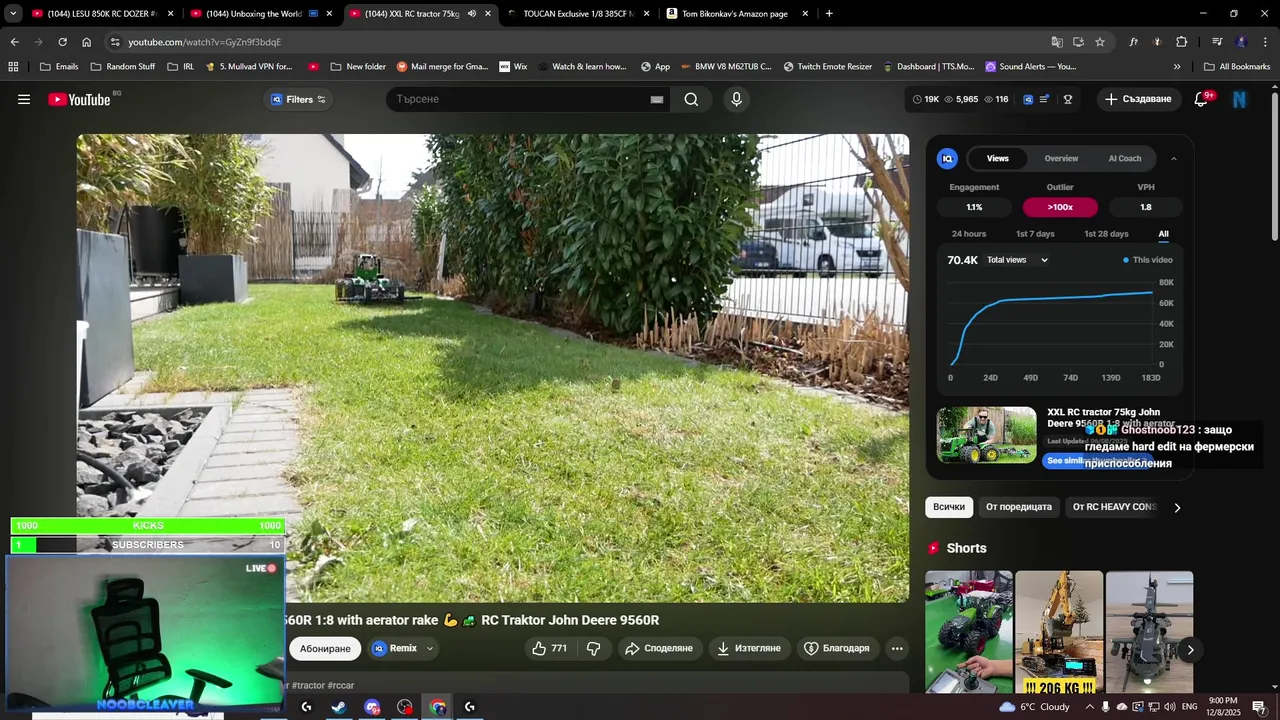This screenshot has height=720, width=1280.
Task: Switch to the LESU 850K RC DOZER tab
Action: click(102, 14)
